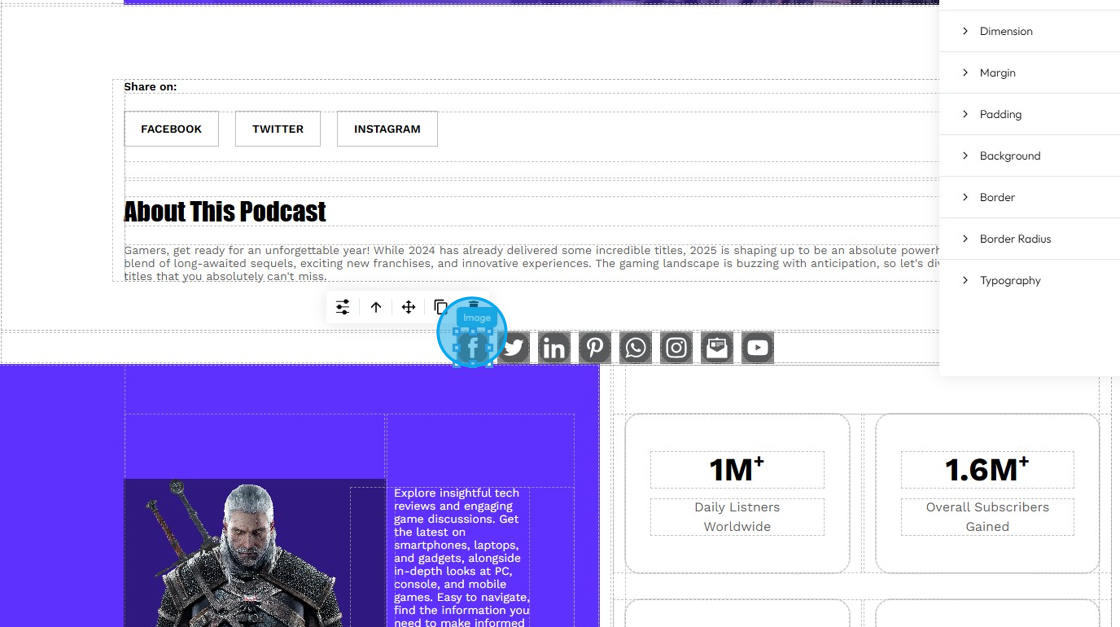
Task: Select the Instagram camera icon
Action: point(676,348)
